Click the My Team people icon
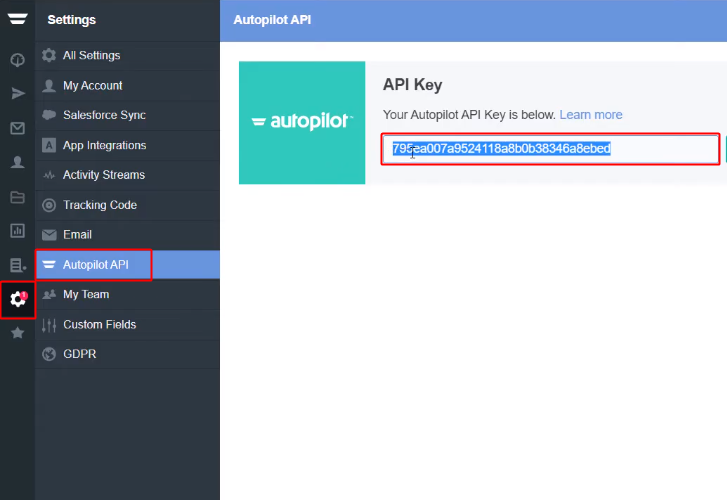The image size is (727, 500). (49, 294)
